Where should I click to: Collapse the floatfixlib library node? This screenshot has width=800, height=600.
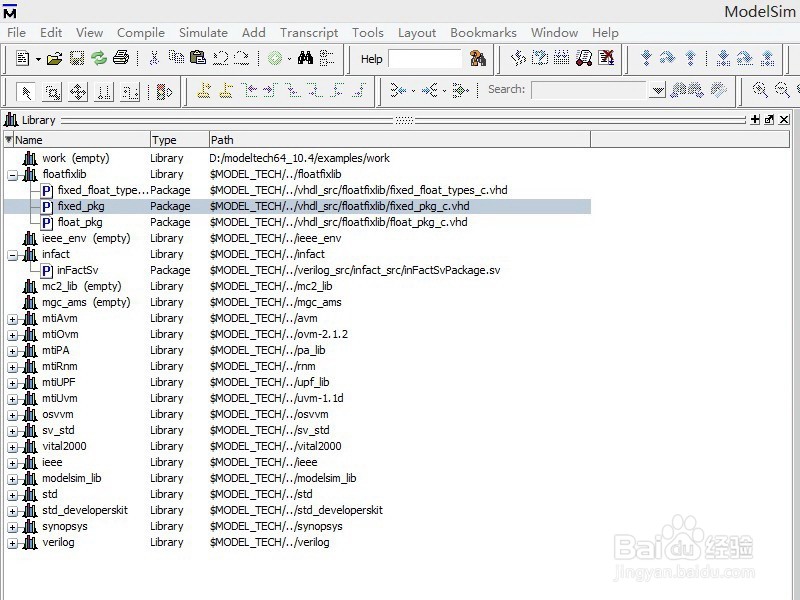tap(12, 176)
